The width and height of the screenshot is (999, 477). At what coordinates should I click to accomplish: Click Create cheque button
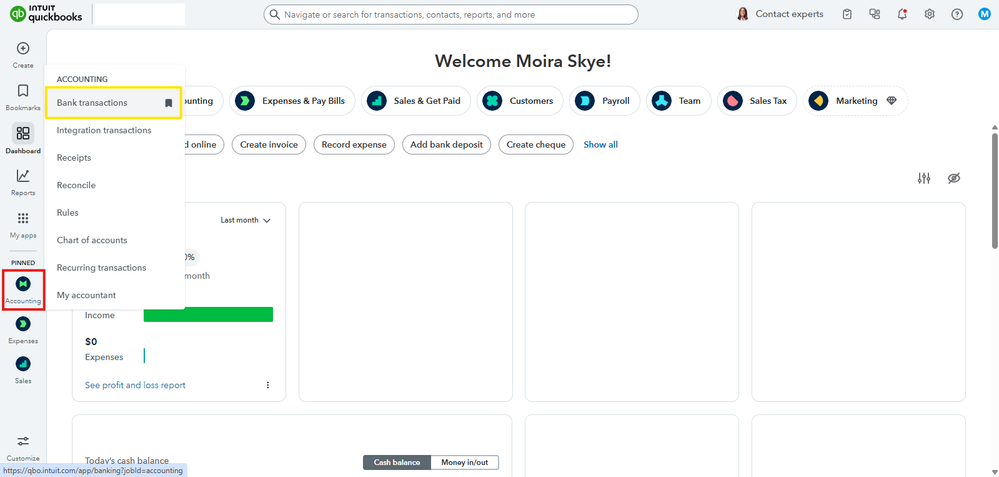[536, 145]
